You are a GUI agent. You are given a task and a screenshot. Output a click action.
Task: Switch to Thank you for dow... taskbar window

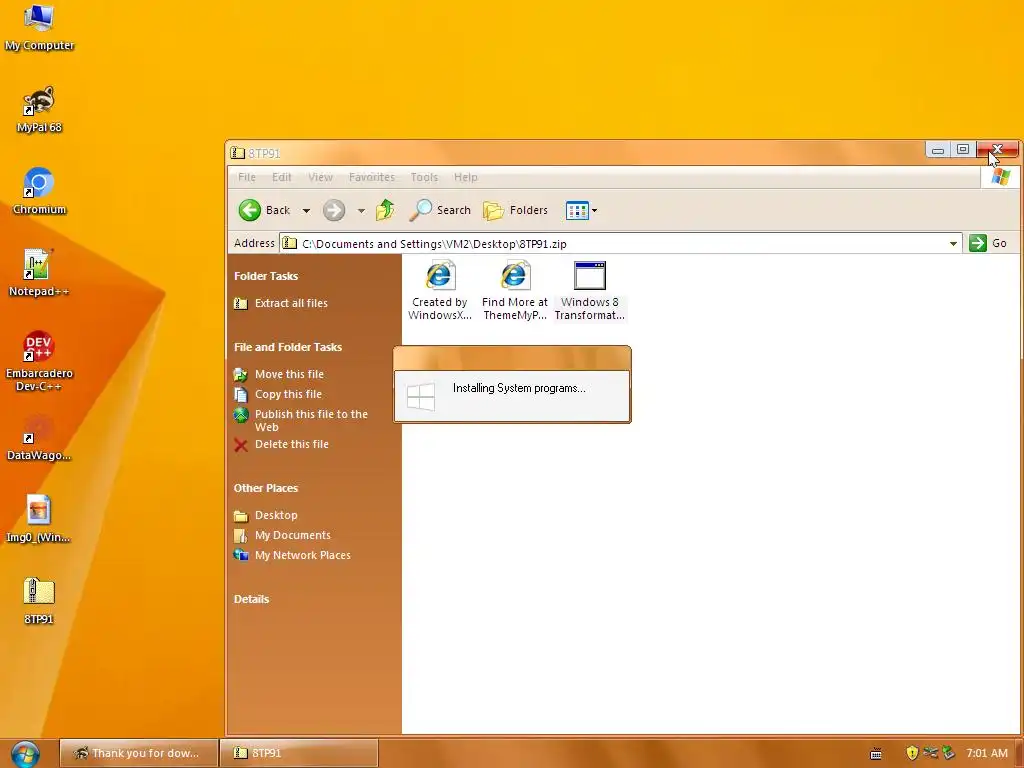(138, 753)
